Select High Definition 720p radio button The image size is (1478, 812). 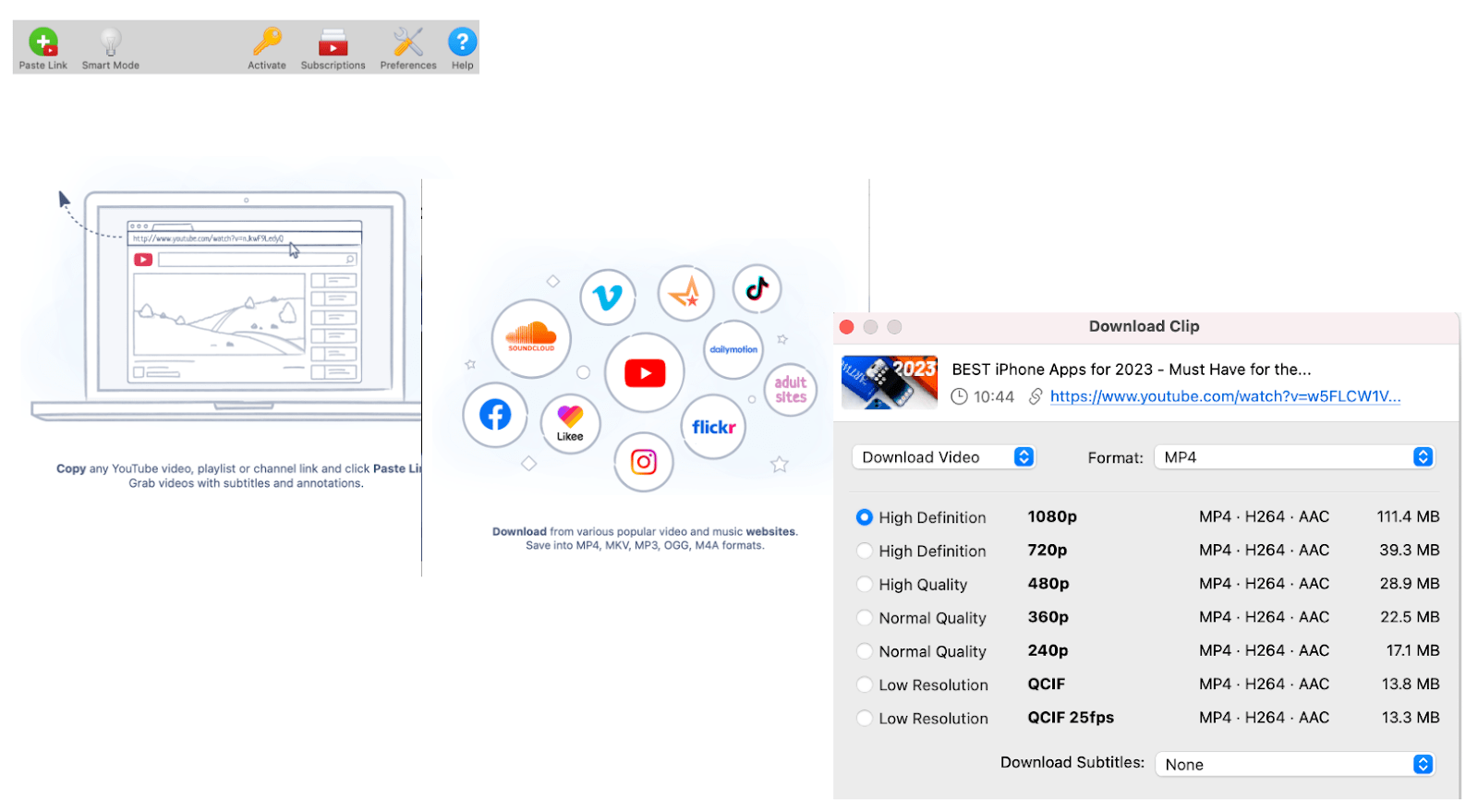[865, 551]
